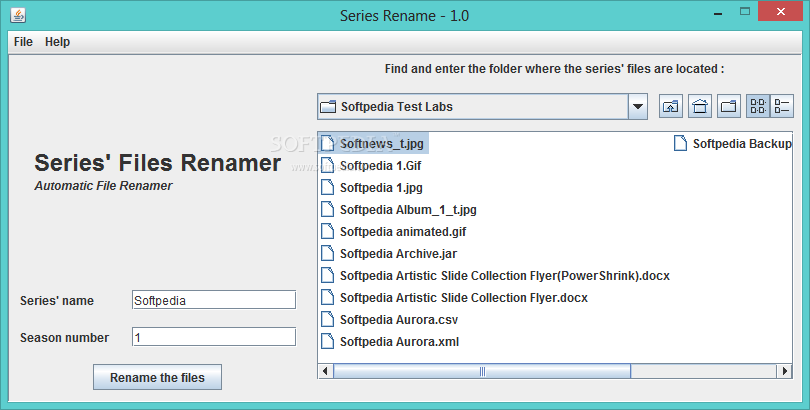Create a new folder
Screen dimensions: 810x410
[x=728, y=106]
